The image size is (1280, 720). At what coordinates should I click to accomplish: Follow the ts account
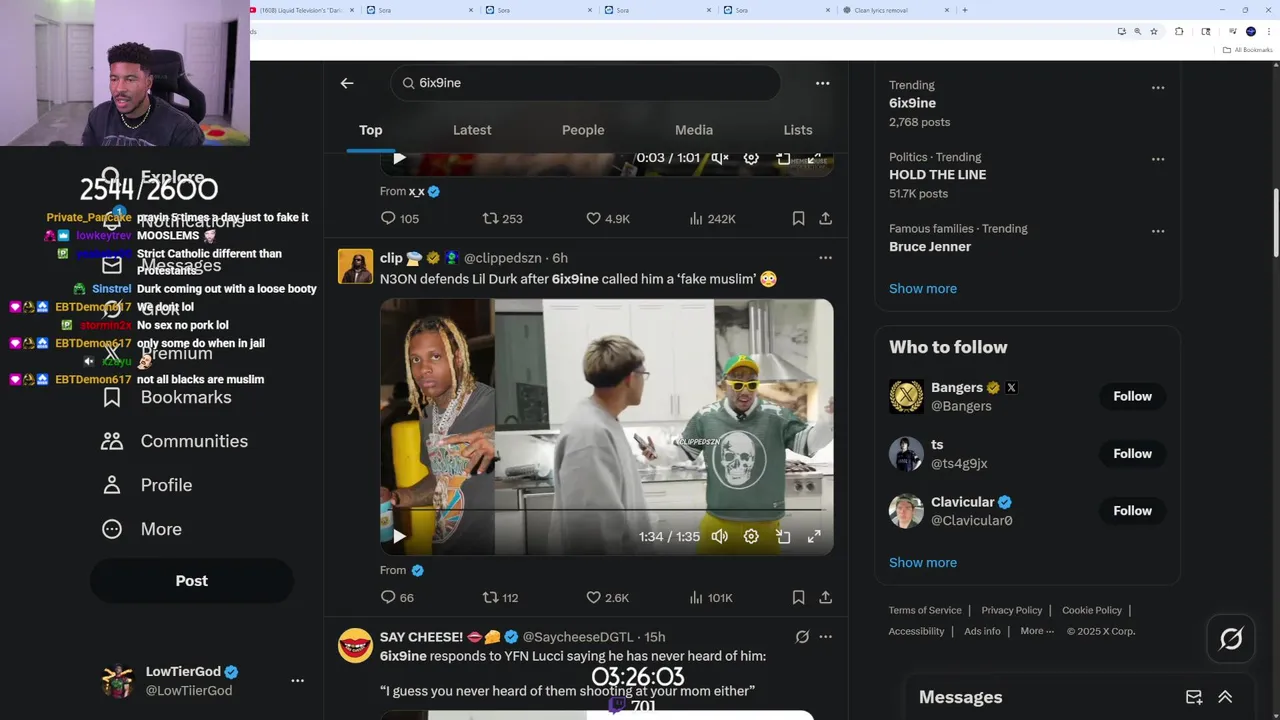1132,453
